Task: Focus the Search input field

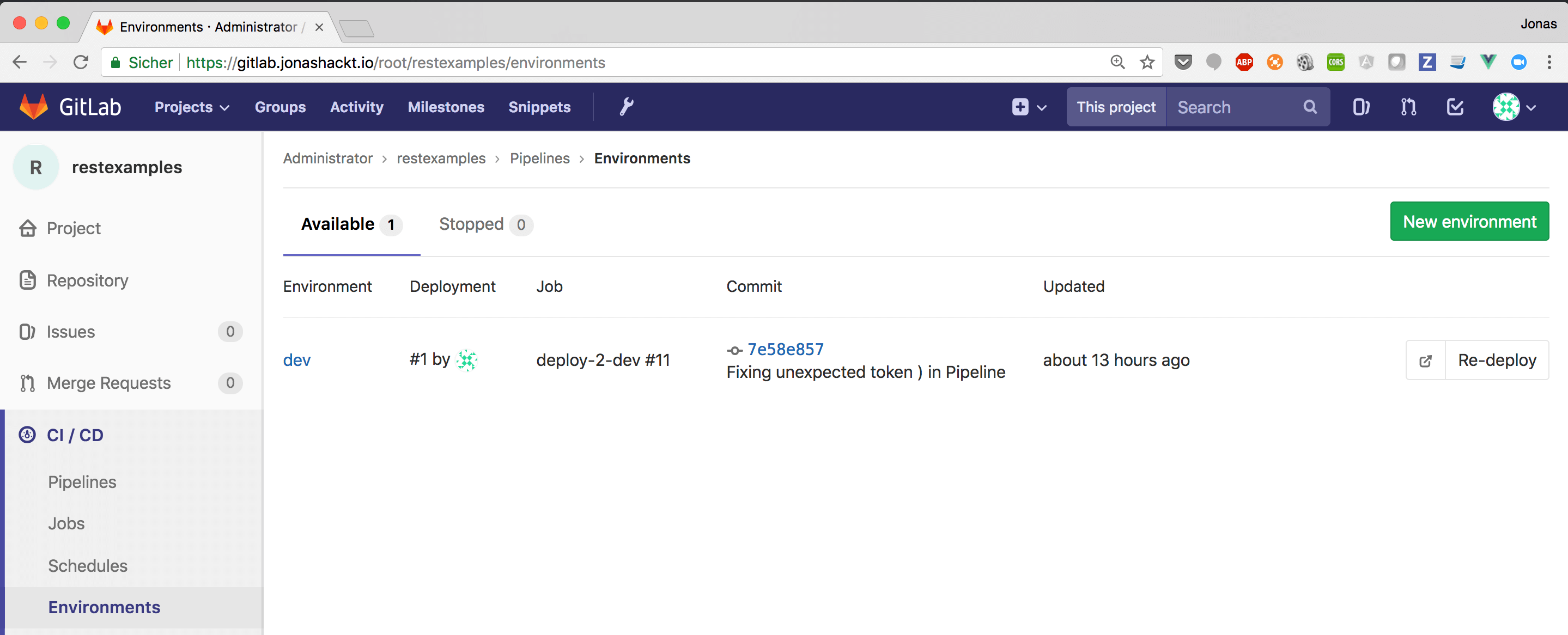Action: pos(1236,107)
